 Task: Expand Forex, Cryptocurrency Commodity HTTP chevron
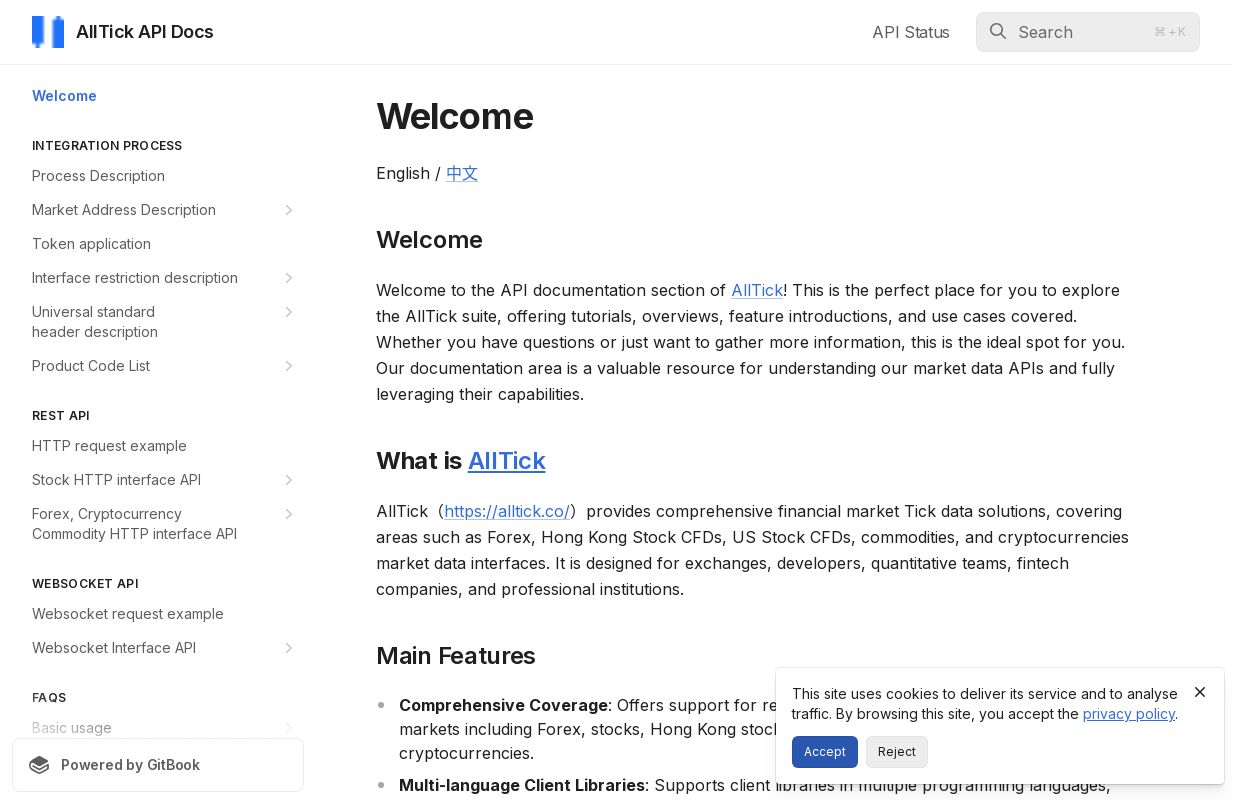point(288,514)
